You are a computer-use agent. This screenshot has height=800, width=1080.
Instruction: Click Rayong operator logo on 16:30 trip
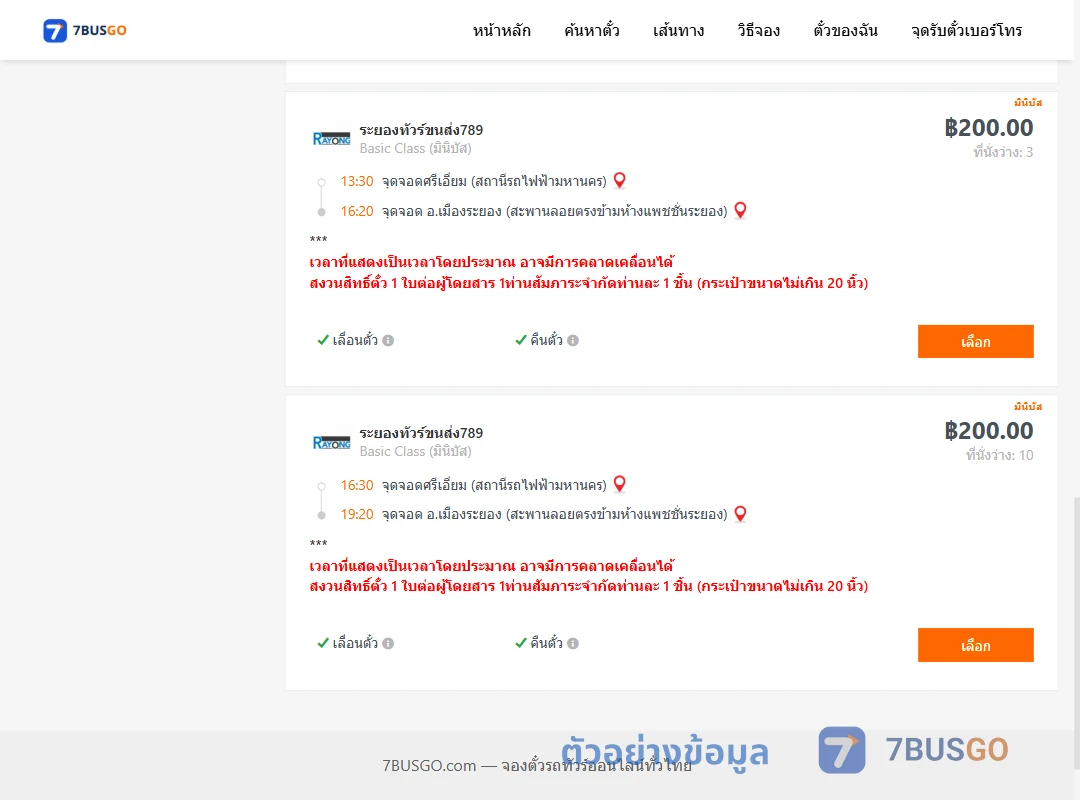tap(331, 442)
